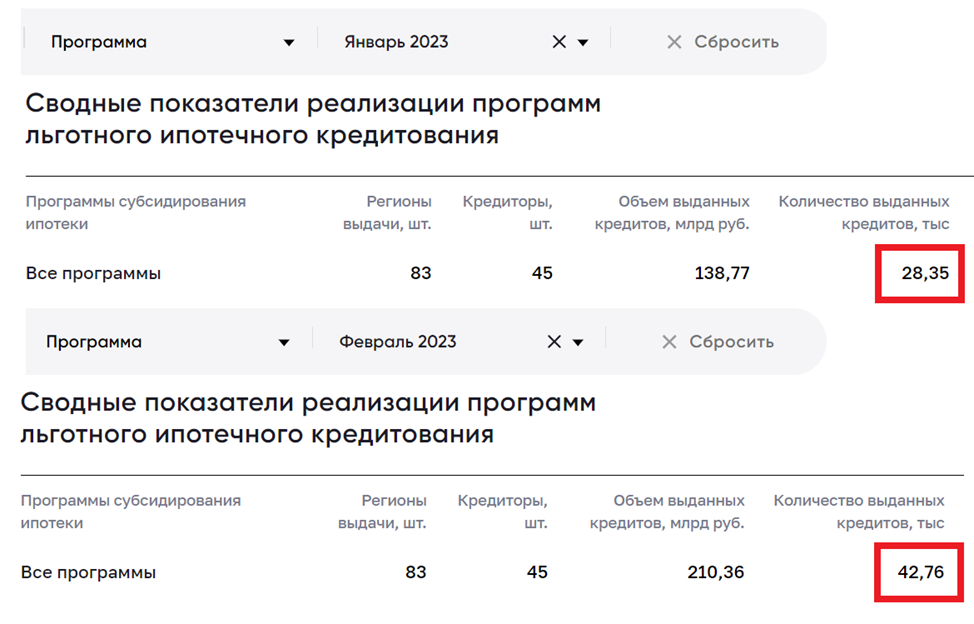Click the X icon beside lower Сбросить

click(x=669, y=341)
